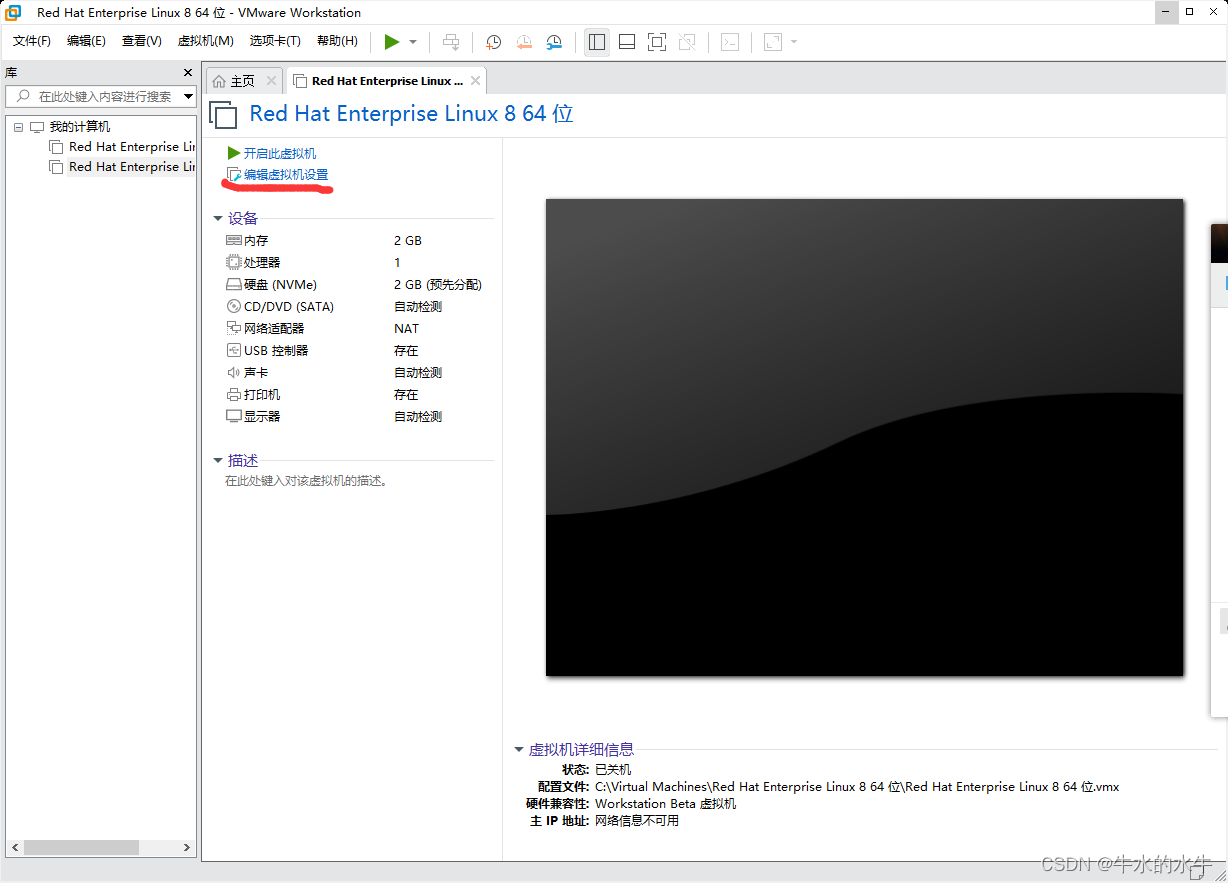Click the 已关机 status value

pyautogui.click(x=613, y=770)
